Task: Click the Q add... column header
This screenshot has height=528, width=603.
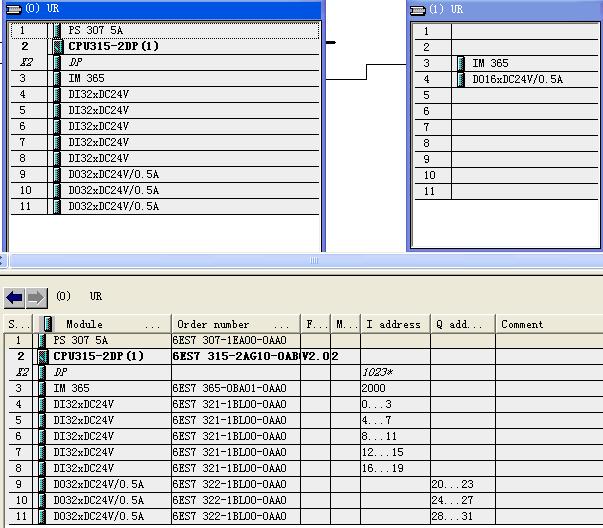Action: click(463, 324)
